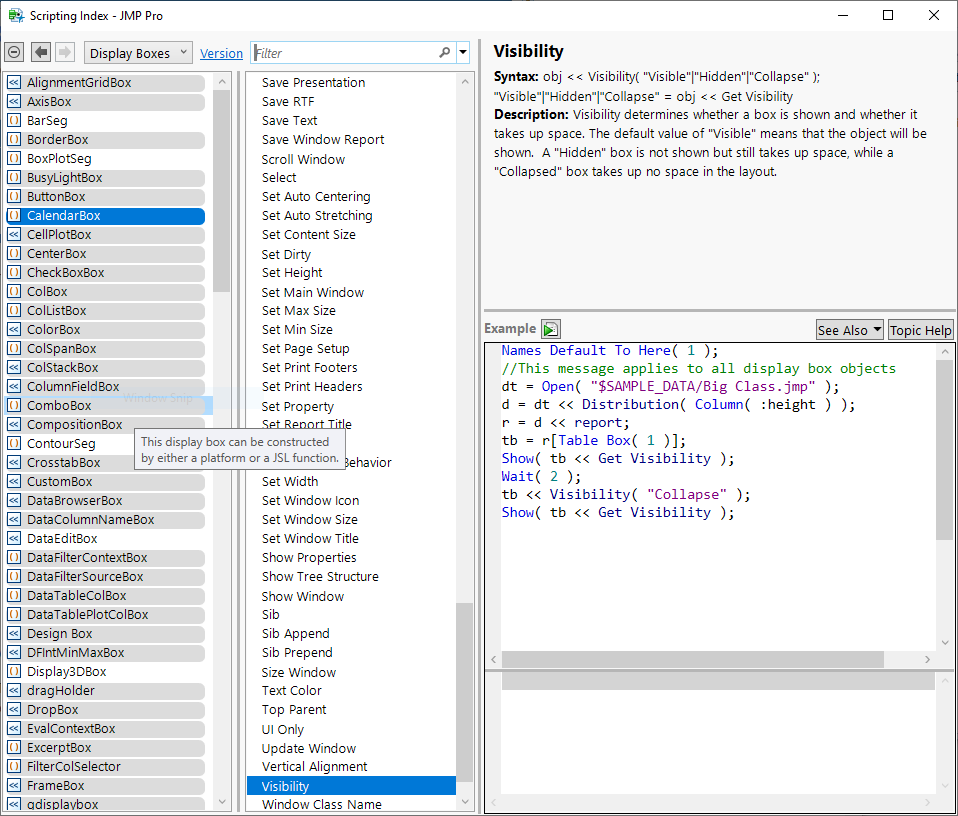Screen dimensions: 958x816
Task: Click the icon next to BarSeg
Action: (14, 121)
